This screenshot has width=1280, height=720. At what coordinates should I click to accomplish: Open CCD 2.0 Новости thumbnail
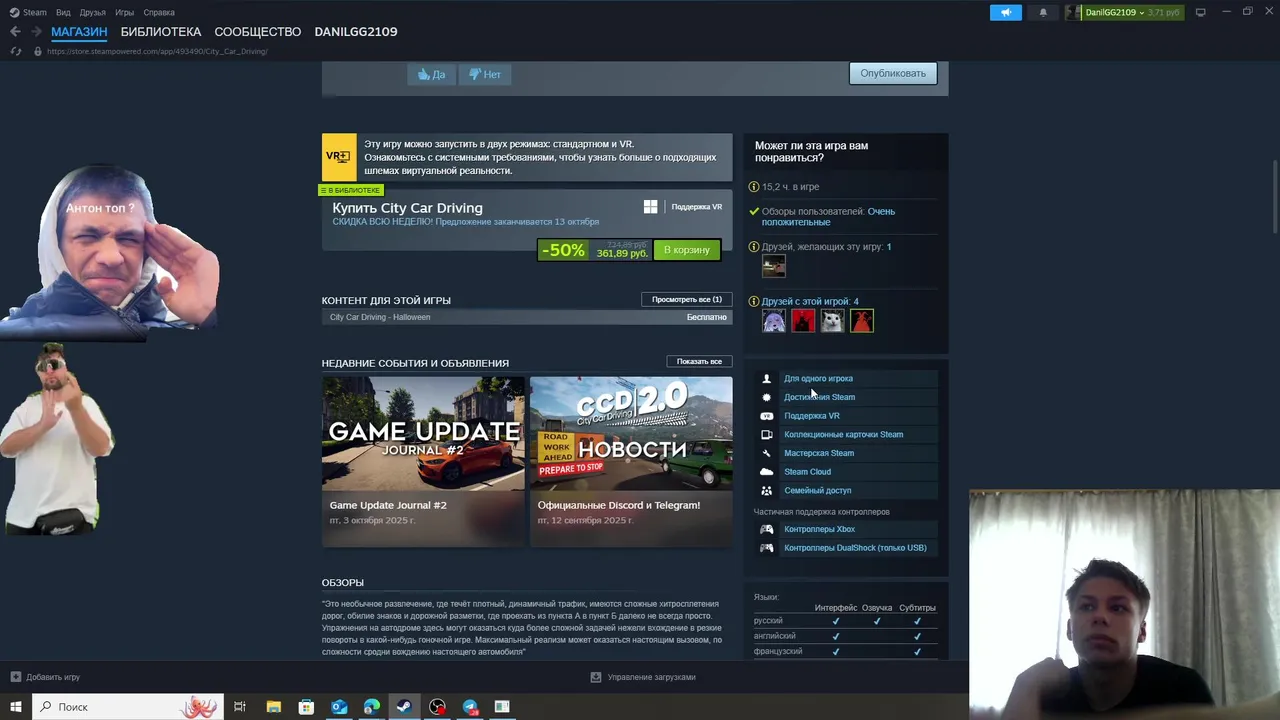631,433
